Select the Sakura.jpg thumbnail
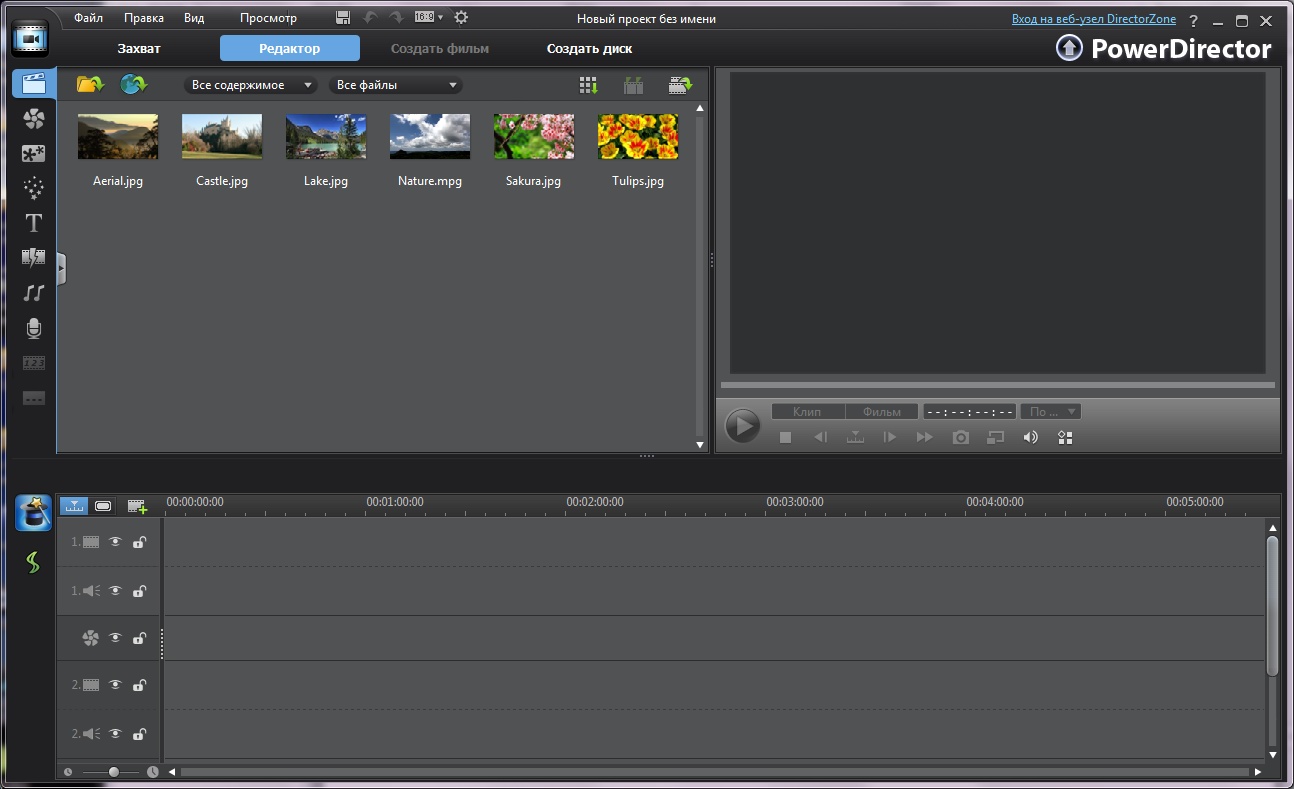Viewport: 1294px width, 789px height. coord(533,137)
